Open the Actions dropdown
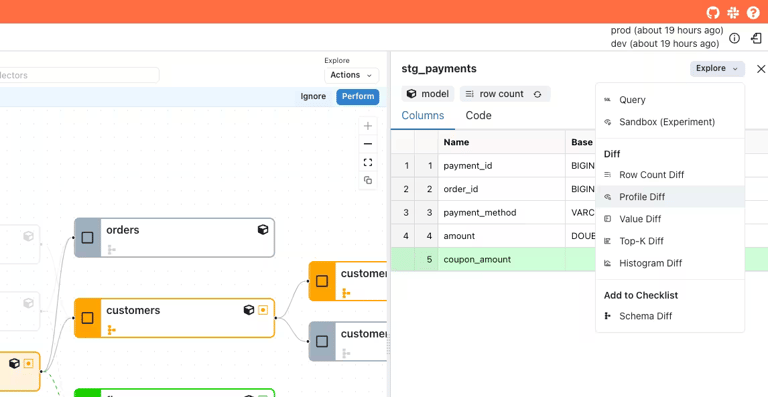The image size is (768, 397). tap(351, 75)
